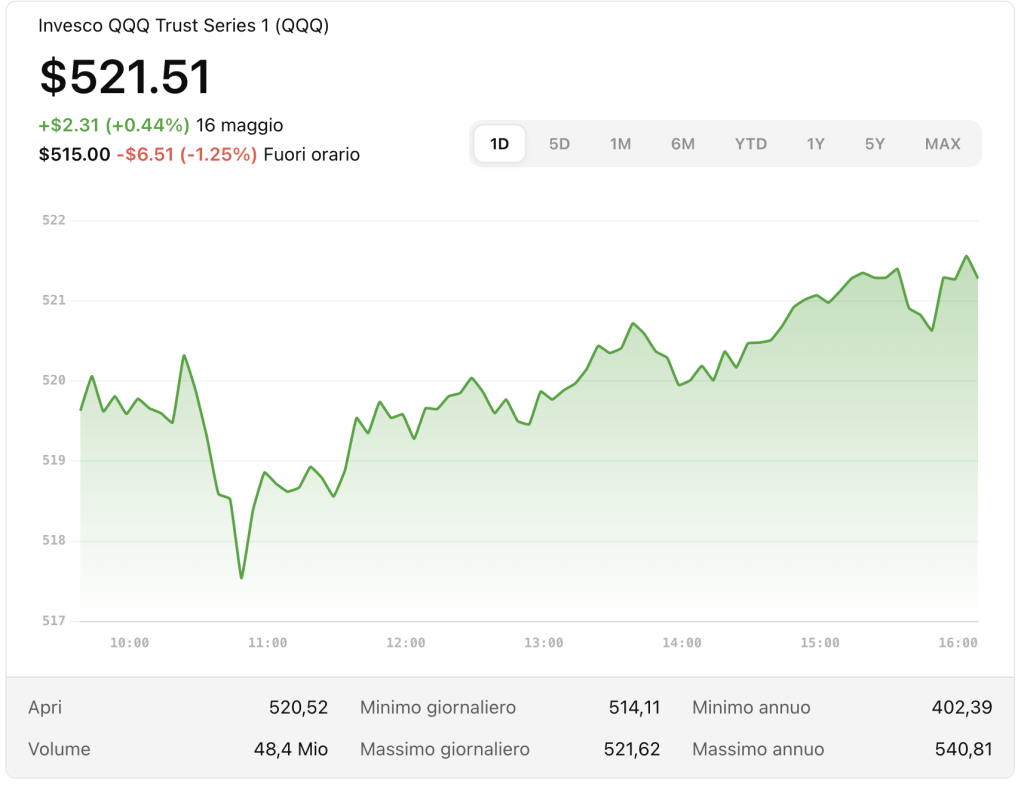The width and height of the screenshot is (1024, 787).
Task: Click the 12:00 time axis label
Action: tap(406, 643)
